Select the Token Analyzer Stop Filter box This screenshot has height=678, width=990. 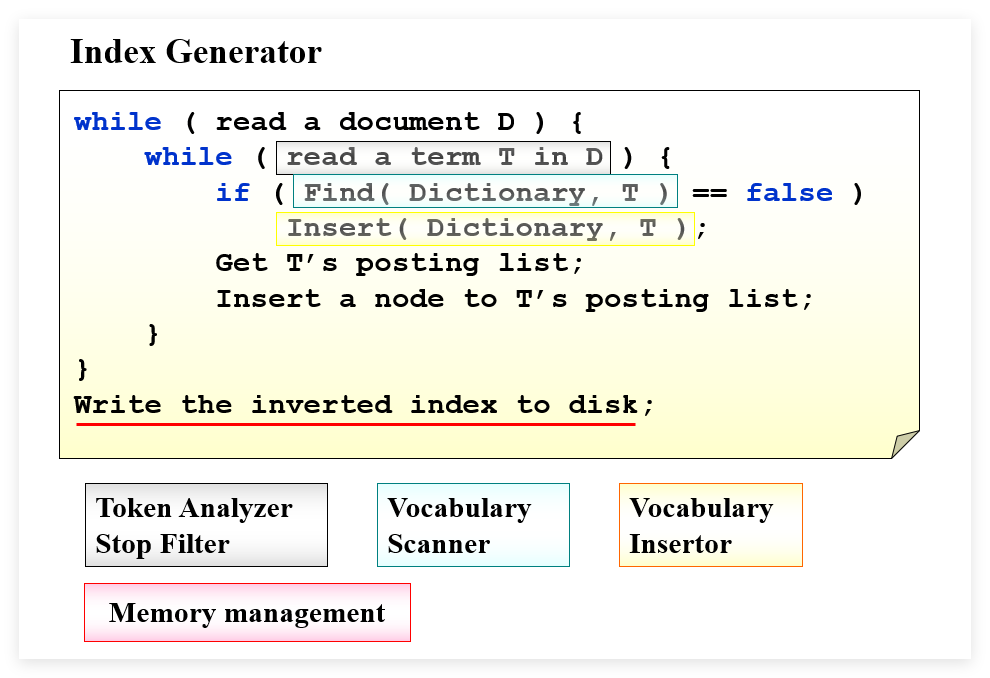(x=206, y=525)
